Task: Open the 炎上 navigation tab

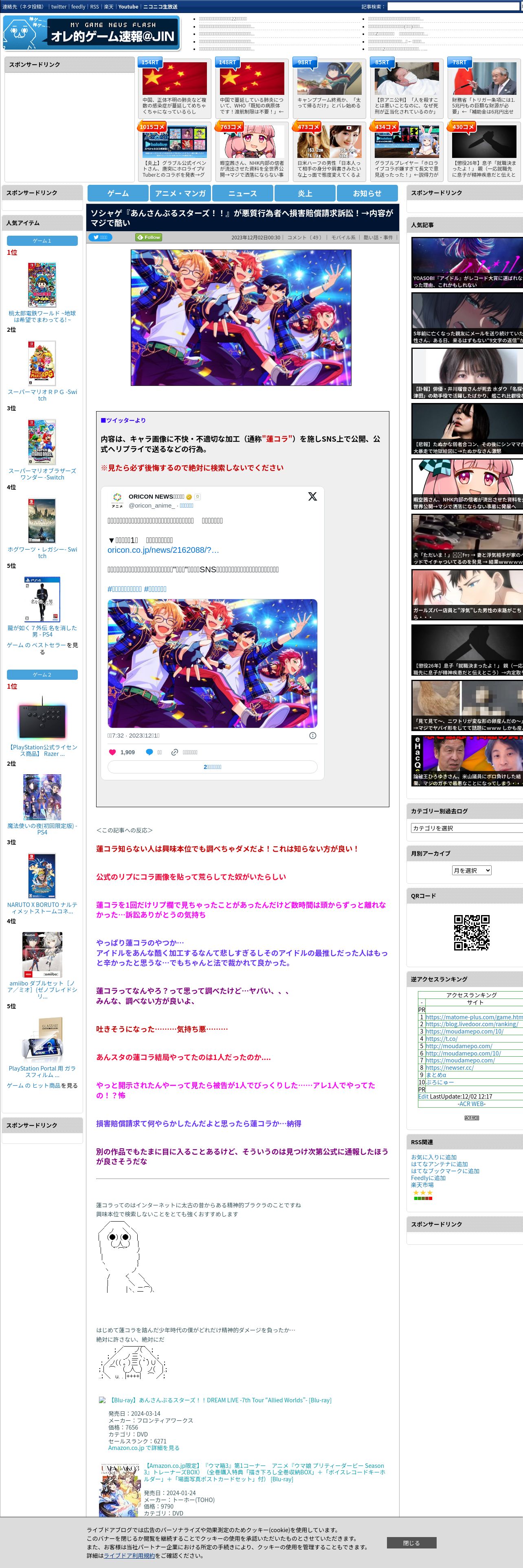Action: tap(305, 193)
